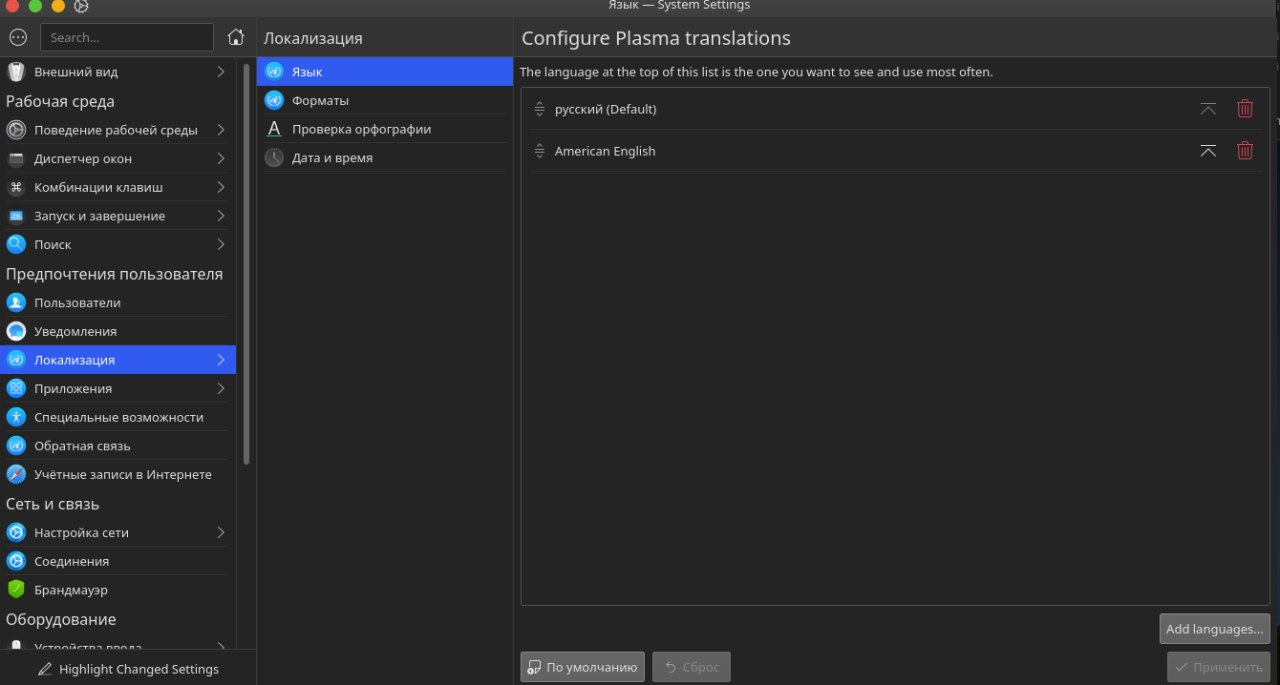Toggle Highlight Changed Settings
The image size is (1280, 685).
[128, 669]
